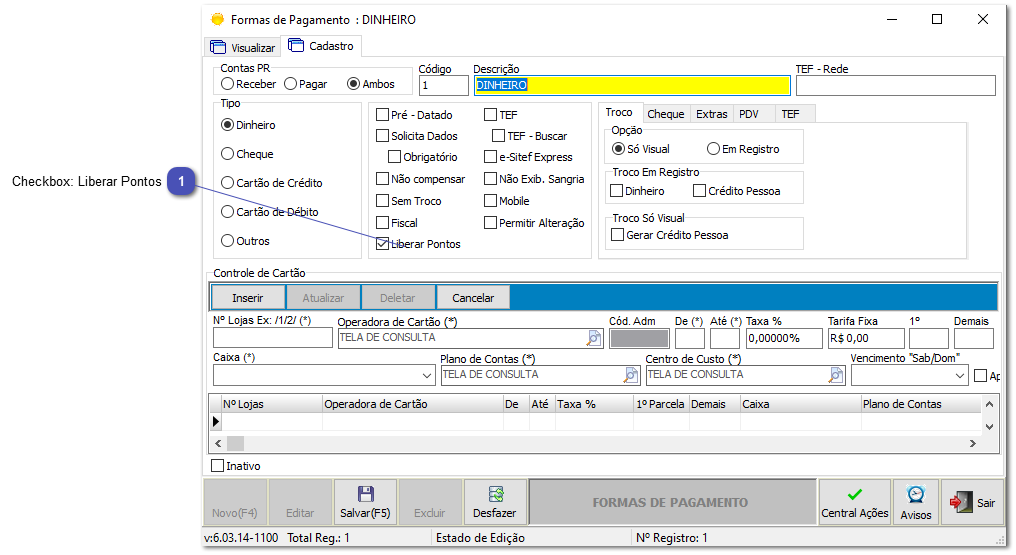Click the Operadora de Cartão column header
1016x555 pixels.
(x=413, y=403)
